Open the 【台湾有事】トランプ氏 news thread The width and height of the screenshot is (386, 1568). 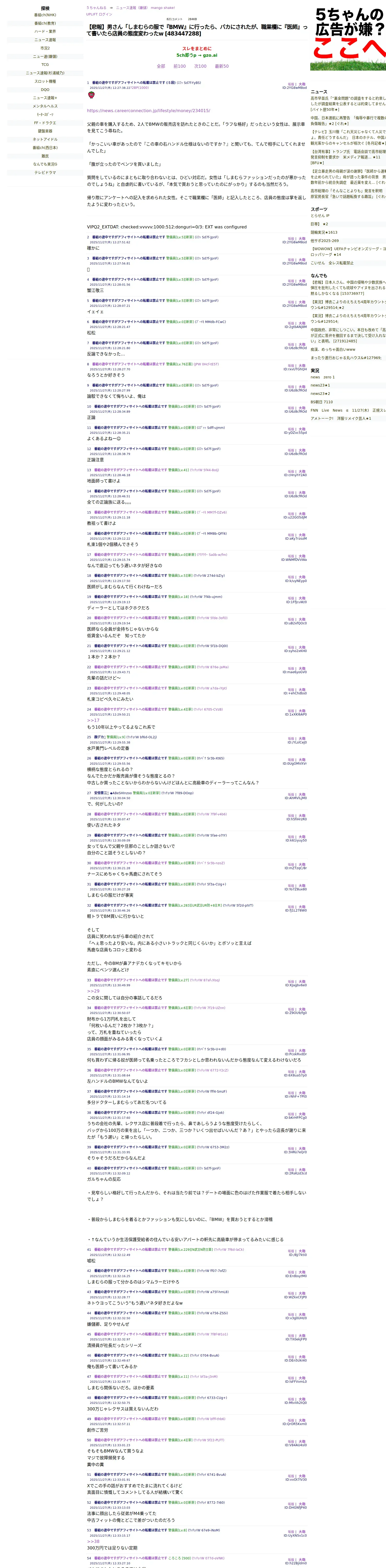[348, 157]
